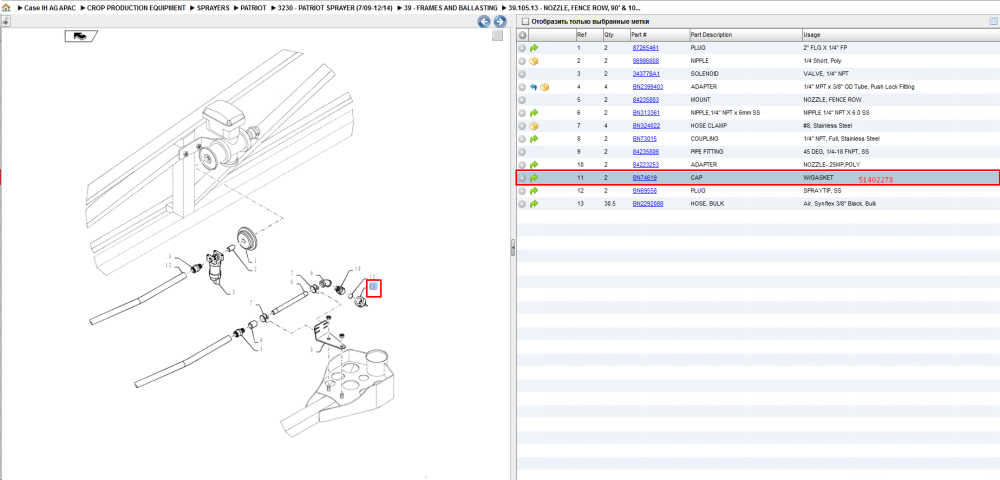Screen dimensions: 1000x480
Task: Sort by the Qty column header
Action: (615, 35)
